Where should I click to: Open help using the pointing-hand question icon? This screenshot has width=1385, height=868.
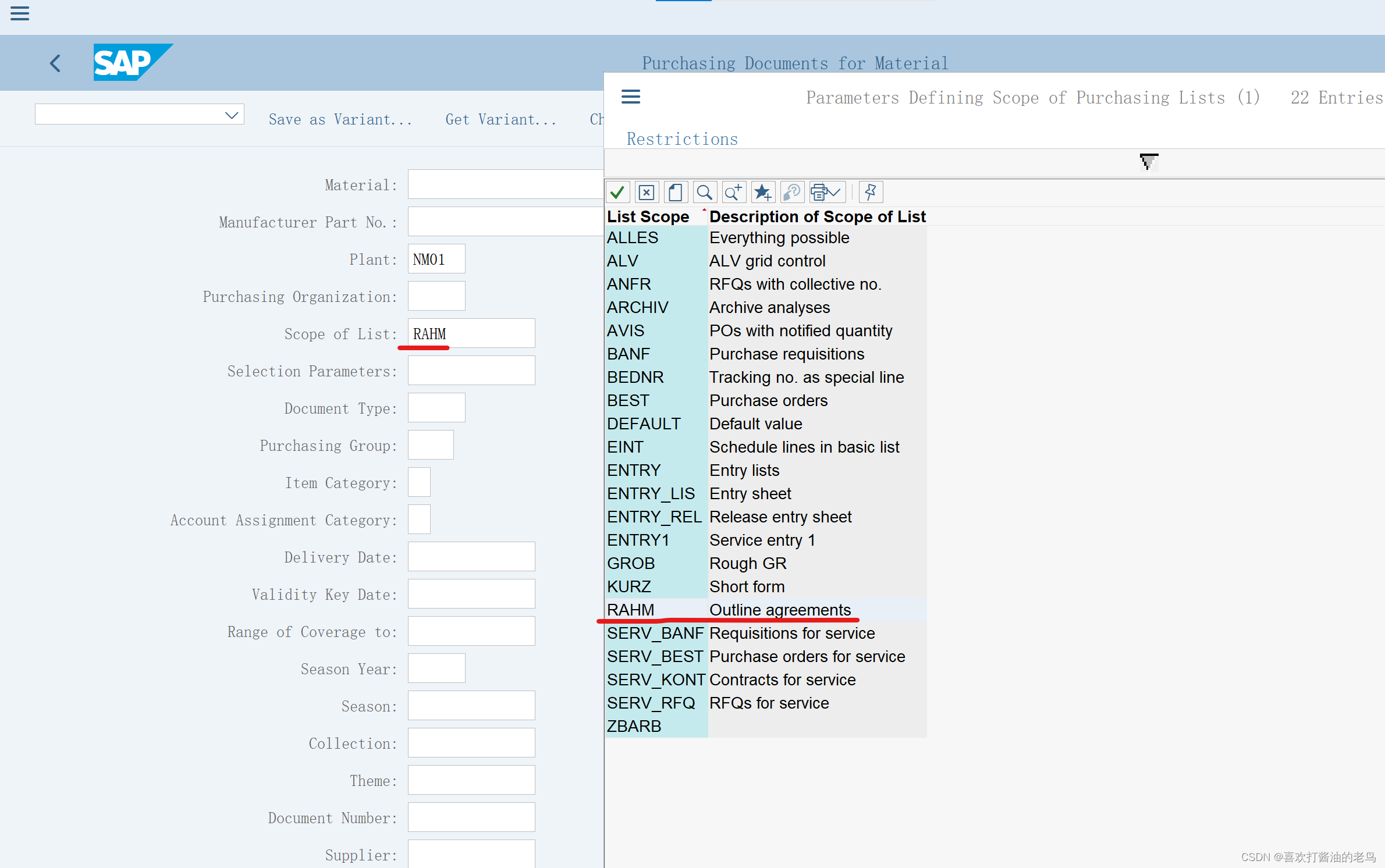point(792,192)
